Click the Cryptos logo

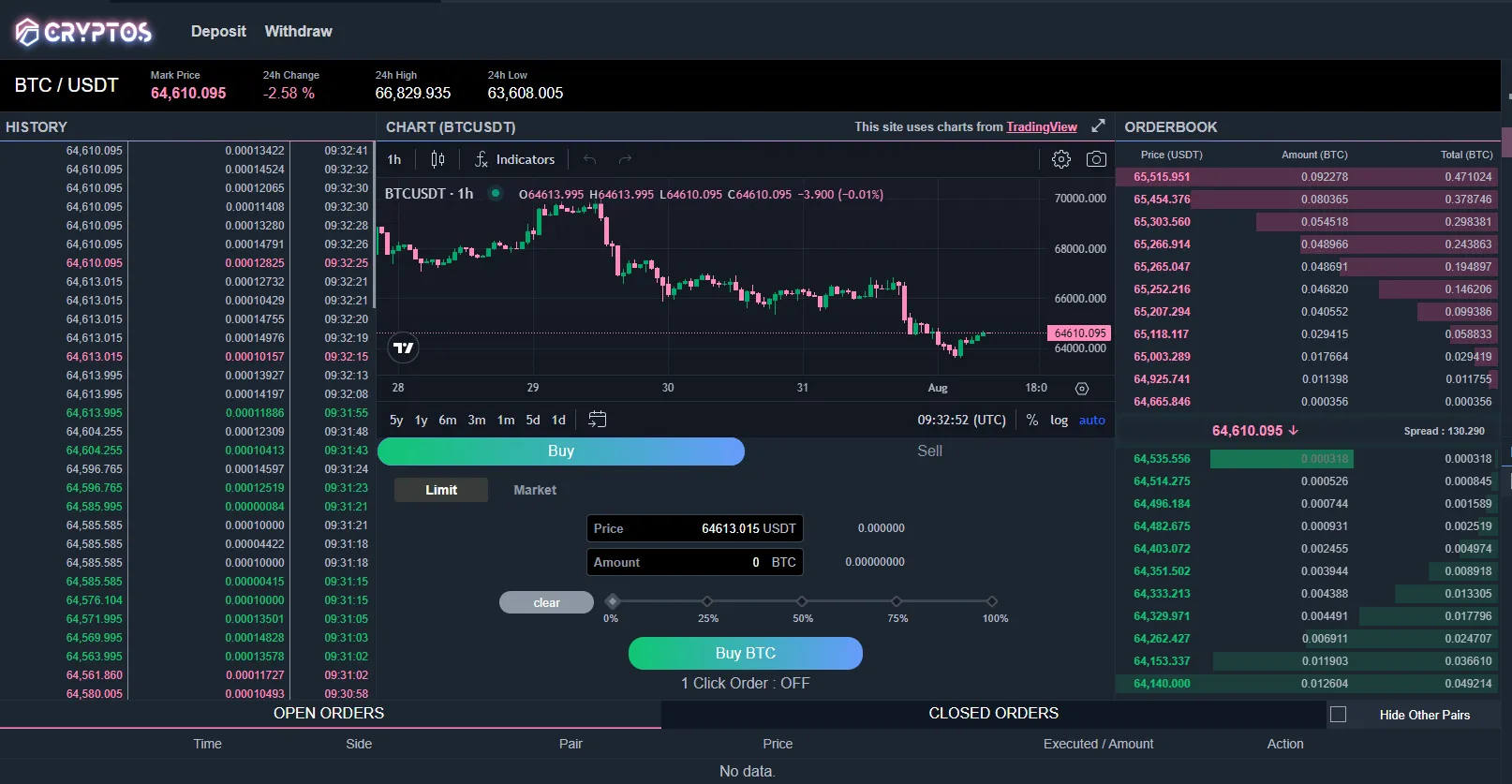coord(83,32)
